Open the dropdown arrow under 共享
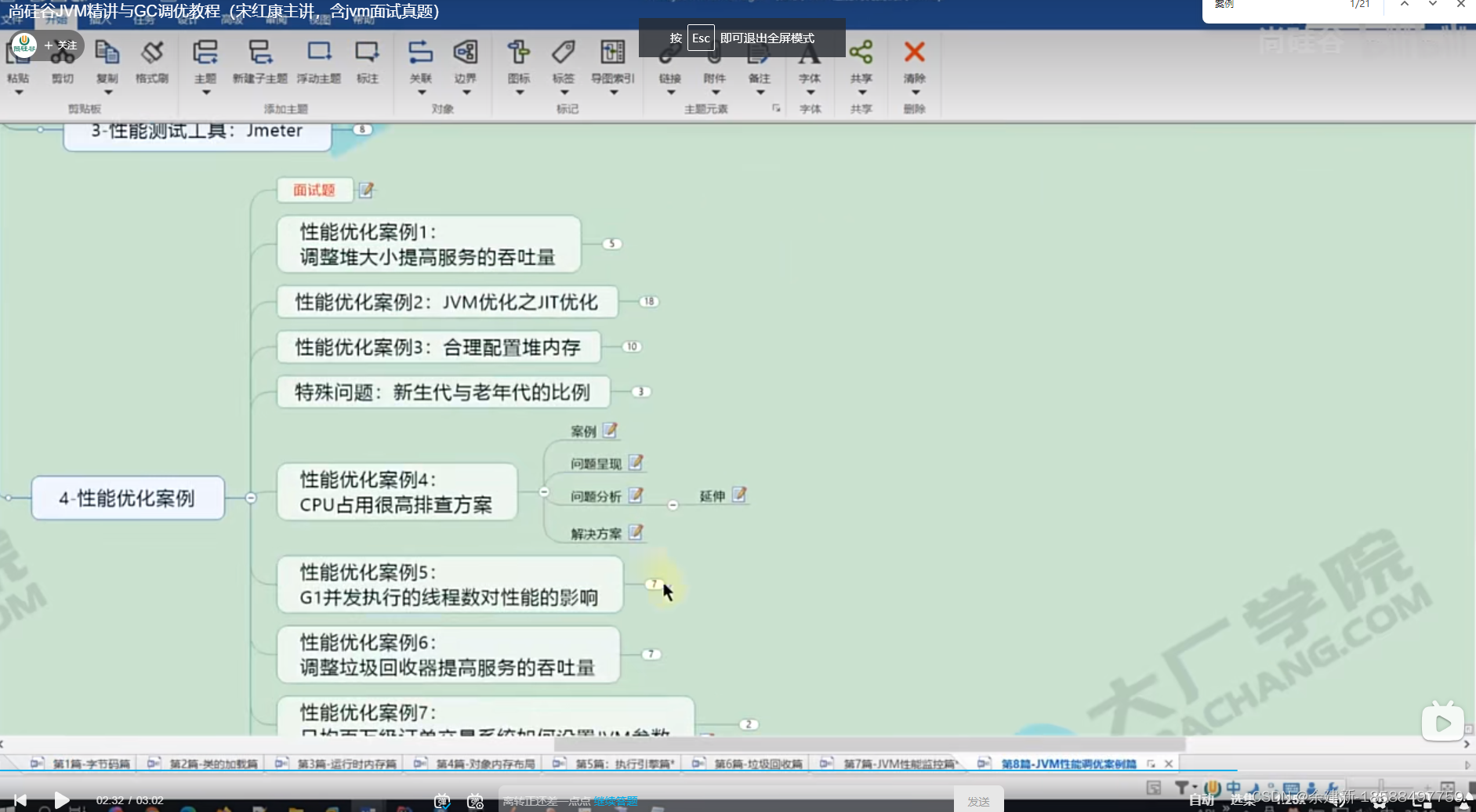The height and width of the screenshot is (812, 1476). [862, 92]
